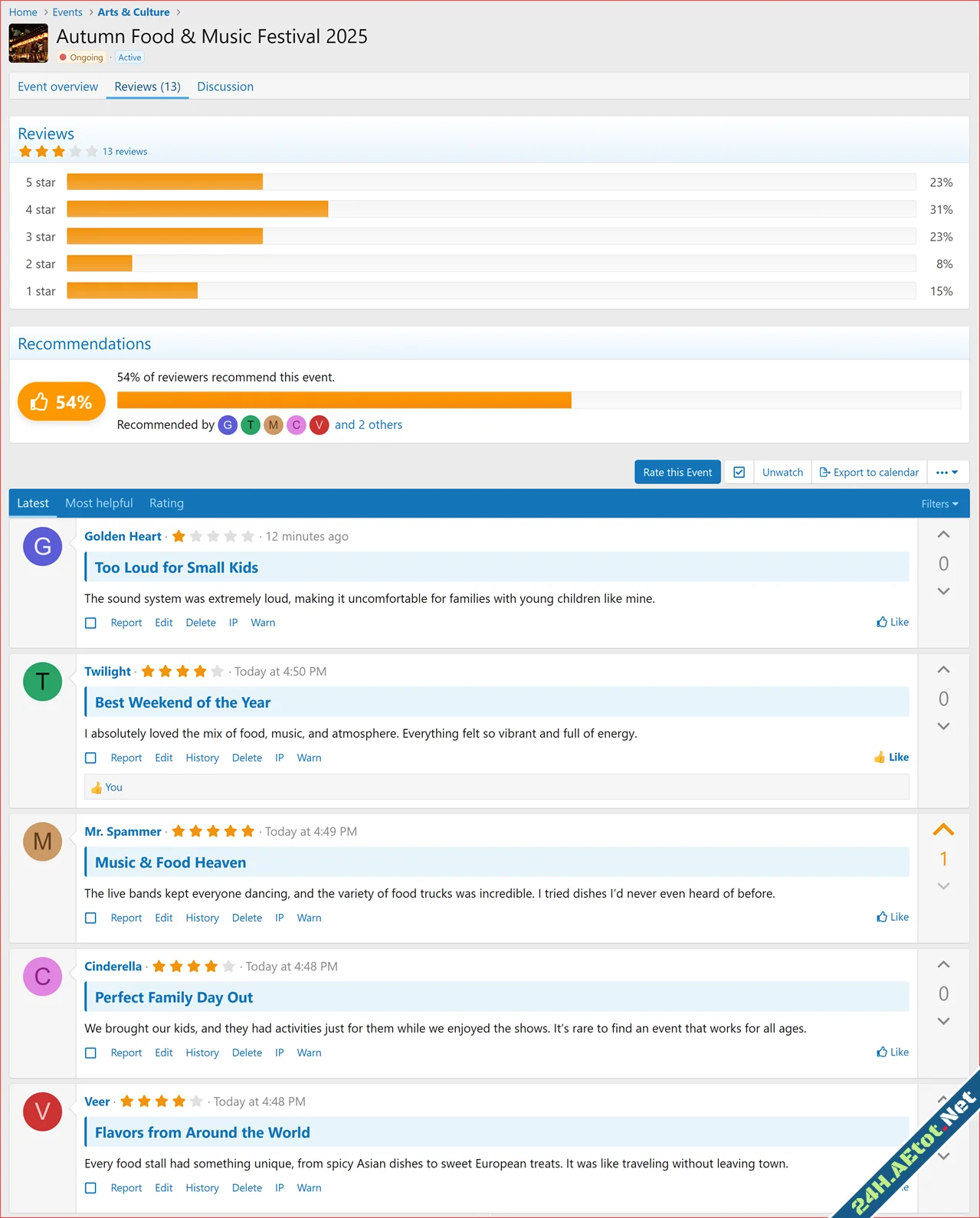
Task: Sort reviews by Latest
Action: coord(33,503)
